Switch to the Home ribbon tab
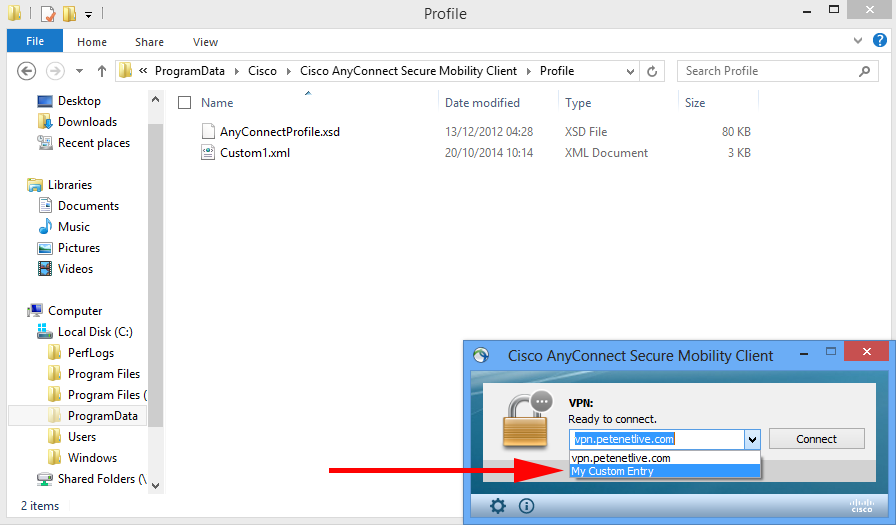Screen dimensions: 896x525 click(92, 42)
